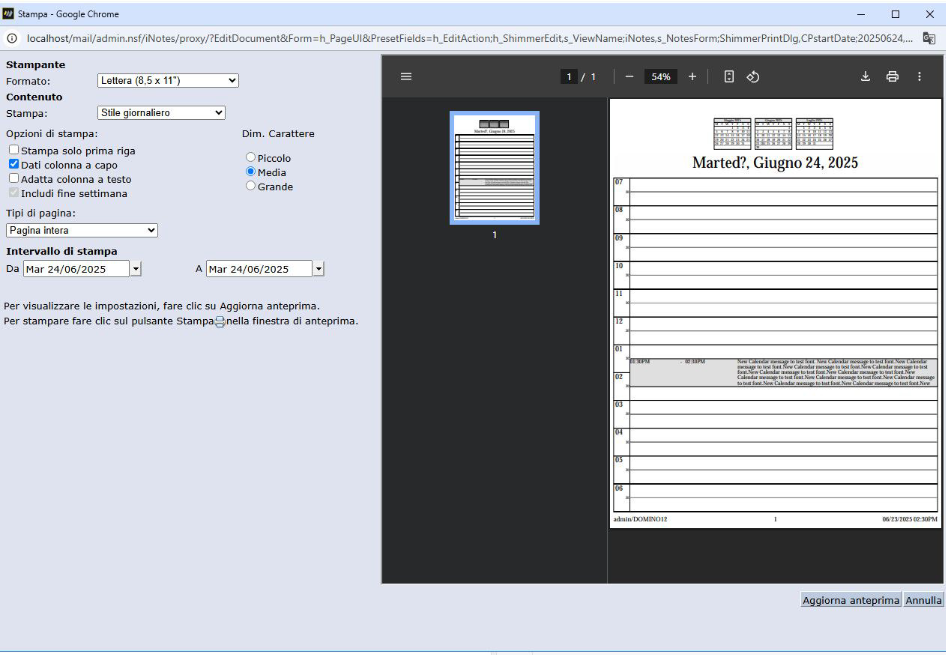Image resolution: width=946 pixels, height=655 pixels.
Task: Check 'Adatta colonna a testo' option
Action: pos(14,179)
